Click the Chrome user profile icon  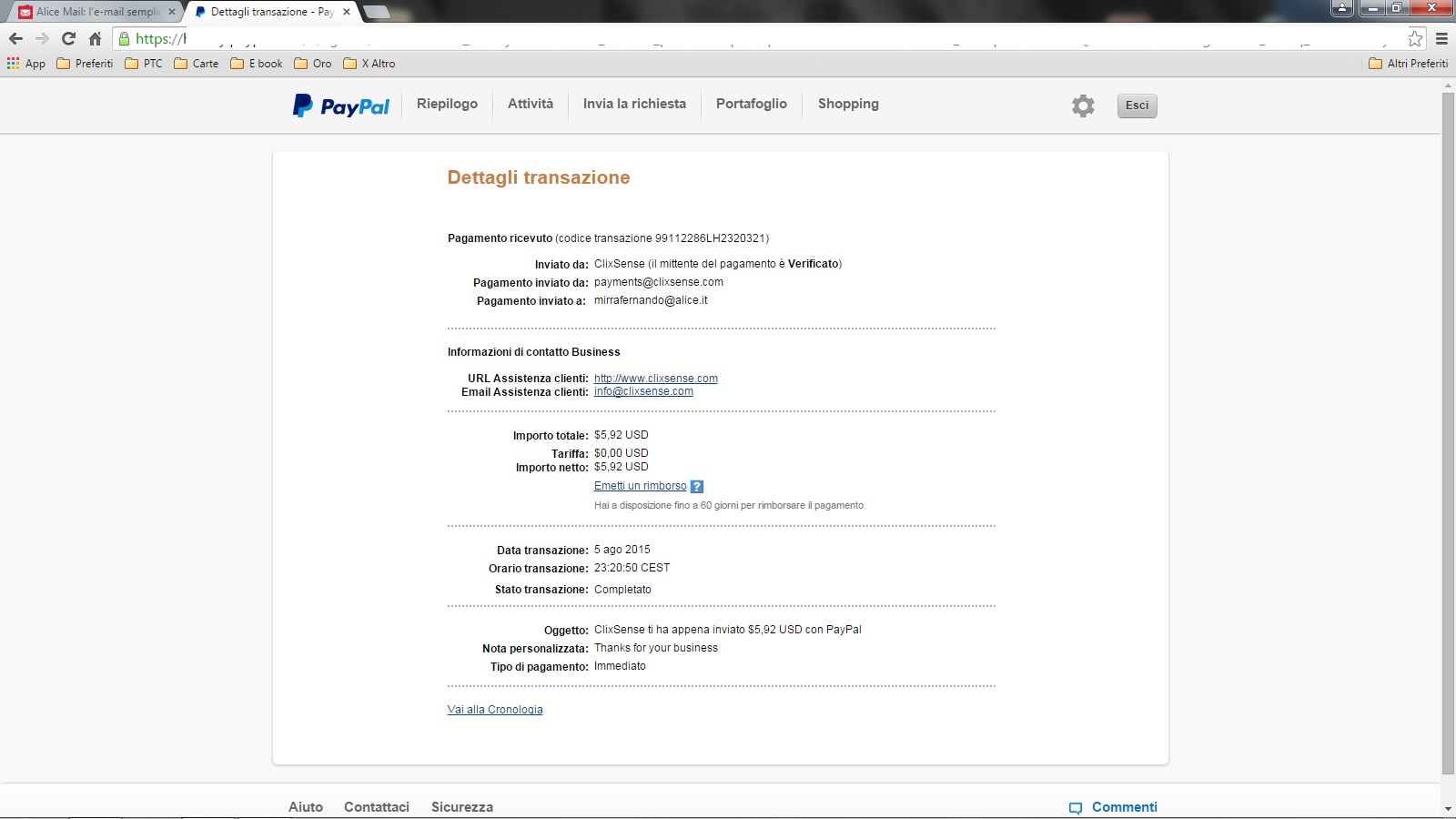(1341, 8)
